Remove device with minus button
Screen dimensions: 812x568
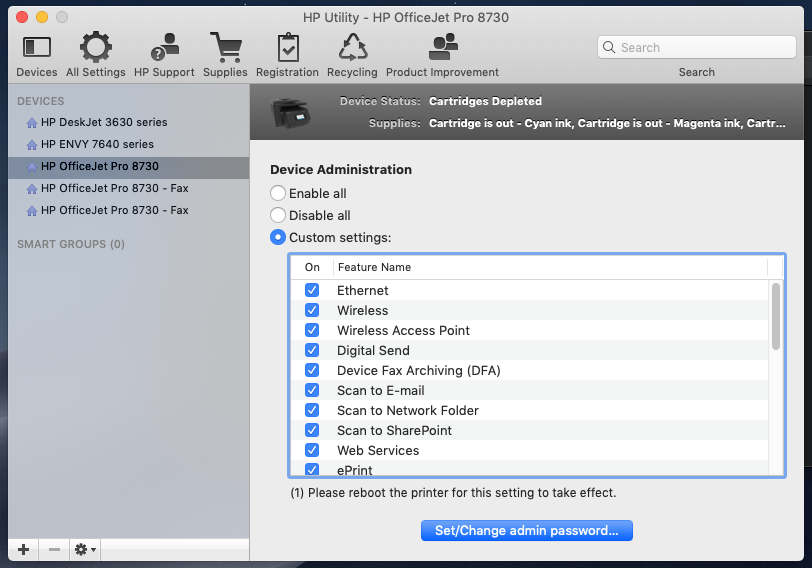(x=54, y=549)
